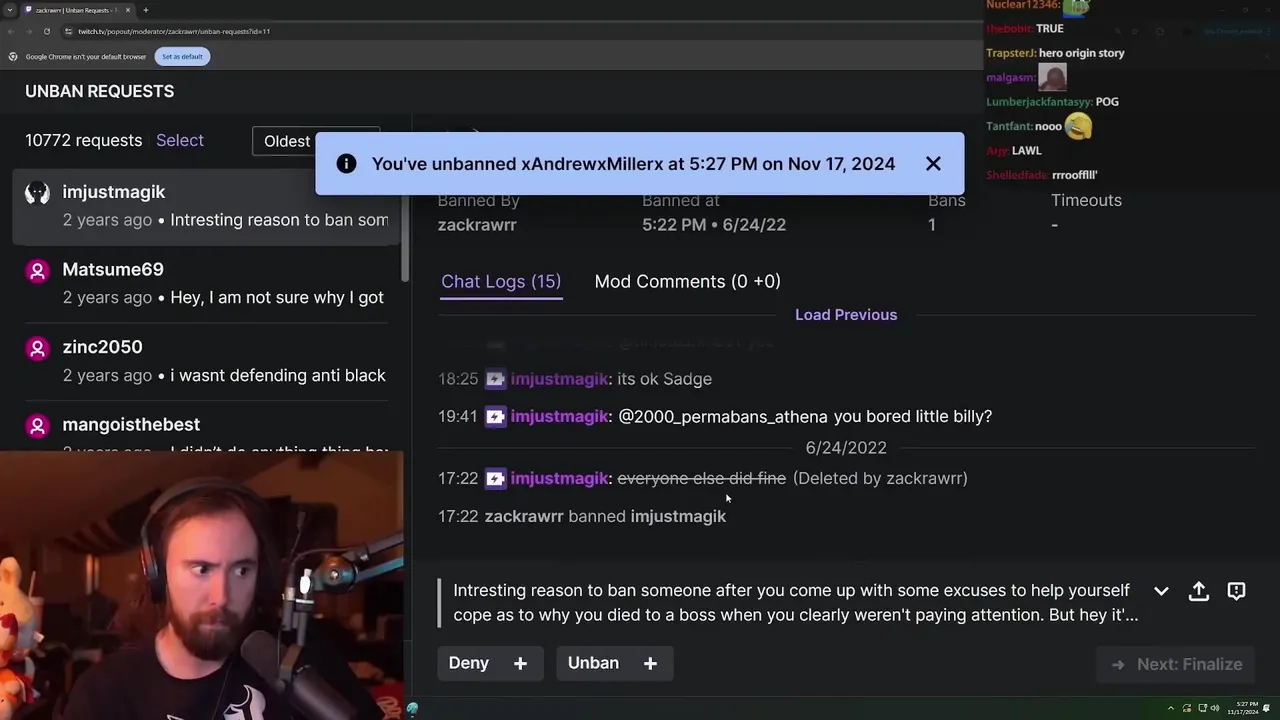Open the Windows notification center icon
This screenshot has width=1280, height=720.
(x=1268, y=709)
